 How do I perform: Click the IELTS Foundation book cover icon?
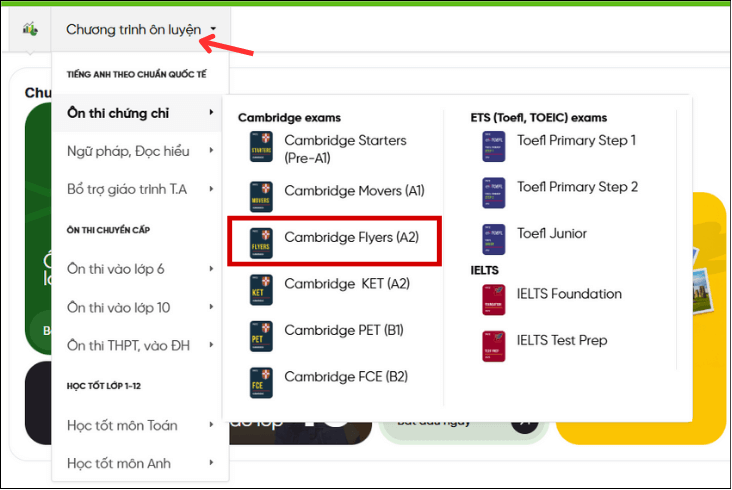point(494,298)
